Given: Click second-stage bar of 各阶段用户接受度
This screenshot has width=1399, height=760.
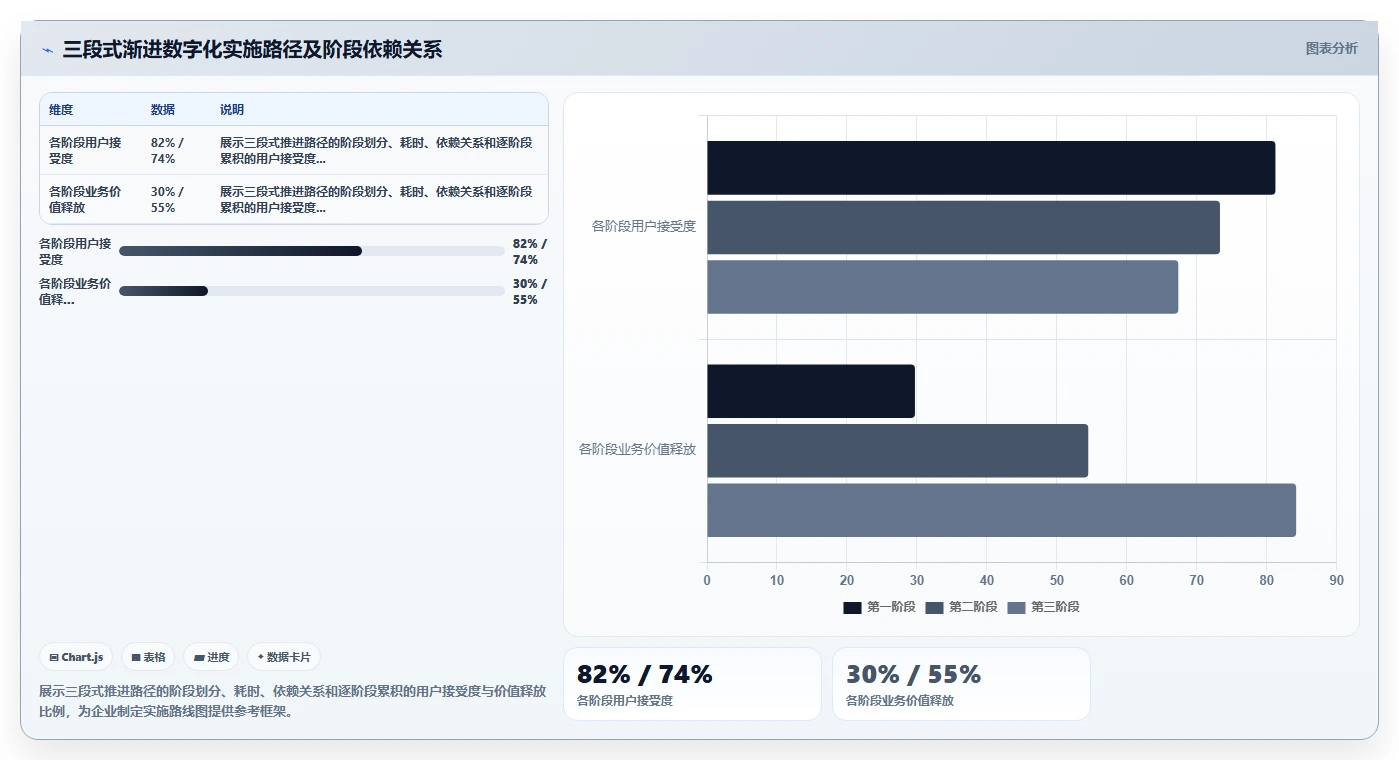Looking at the screenshot, I should [963, 228].
